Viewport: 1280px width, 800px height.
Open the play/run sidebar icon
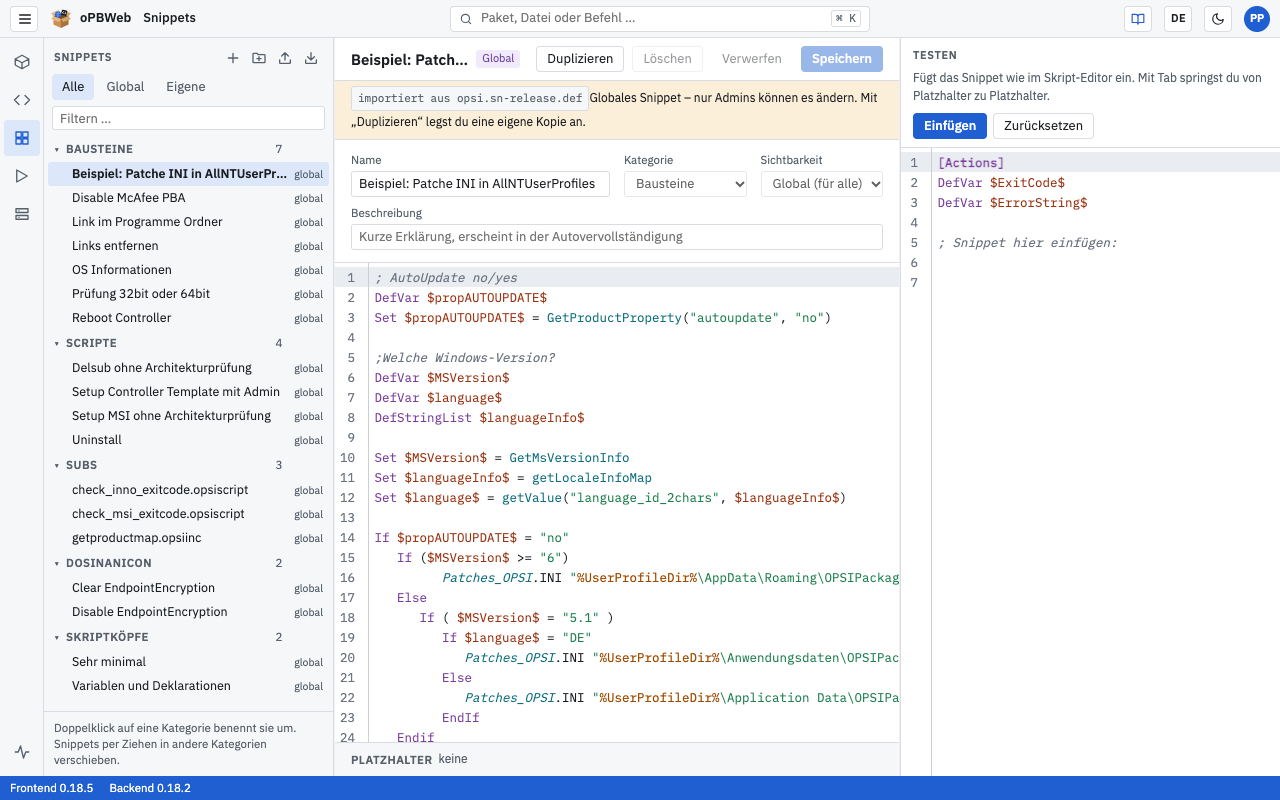pyautogui.click(x=22, y=176)
